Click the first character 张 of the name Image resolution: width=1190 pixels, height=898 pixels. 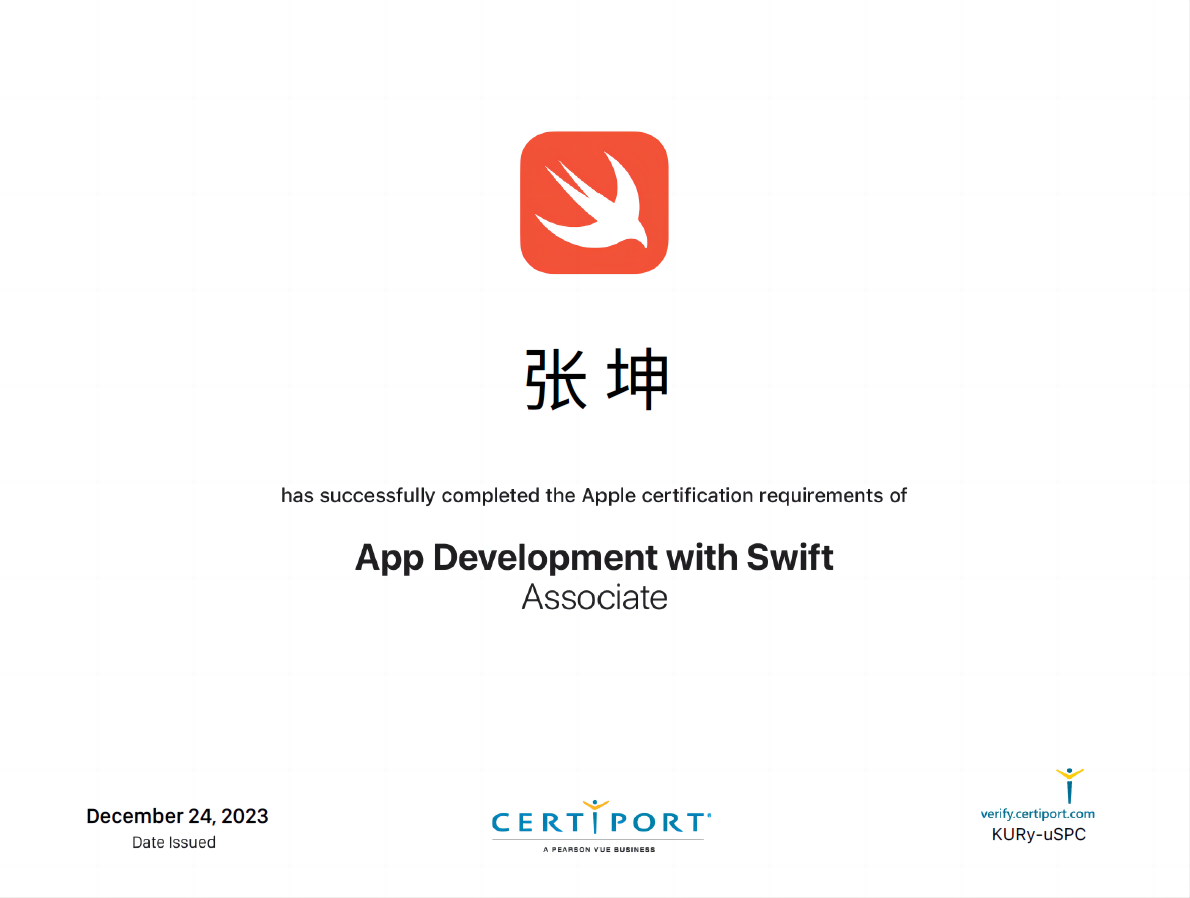(x=557, y=381)
